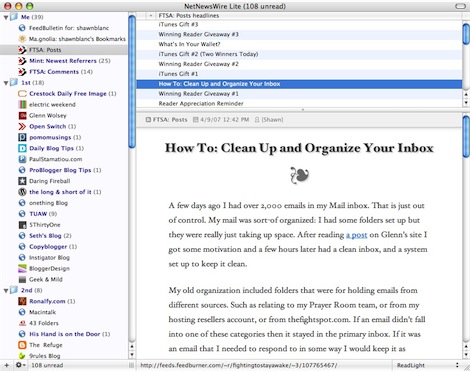Open the ReadLight style dropdown

click(428, 365)
